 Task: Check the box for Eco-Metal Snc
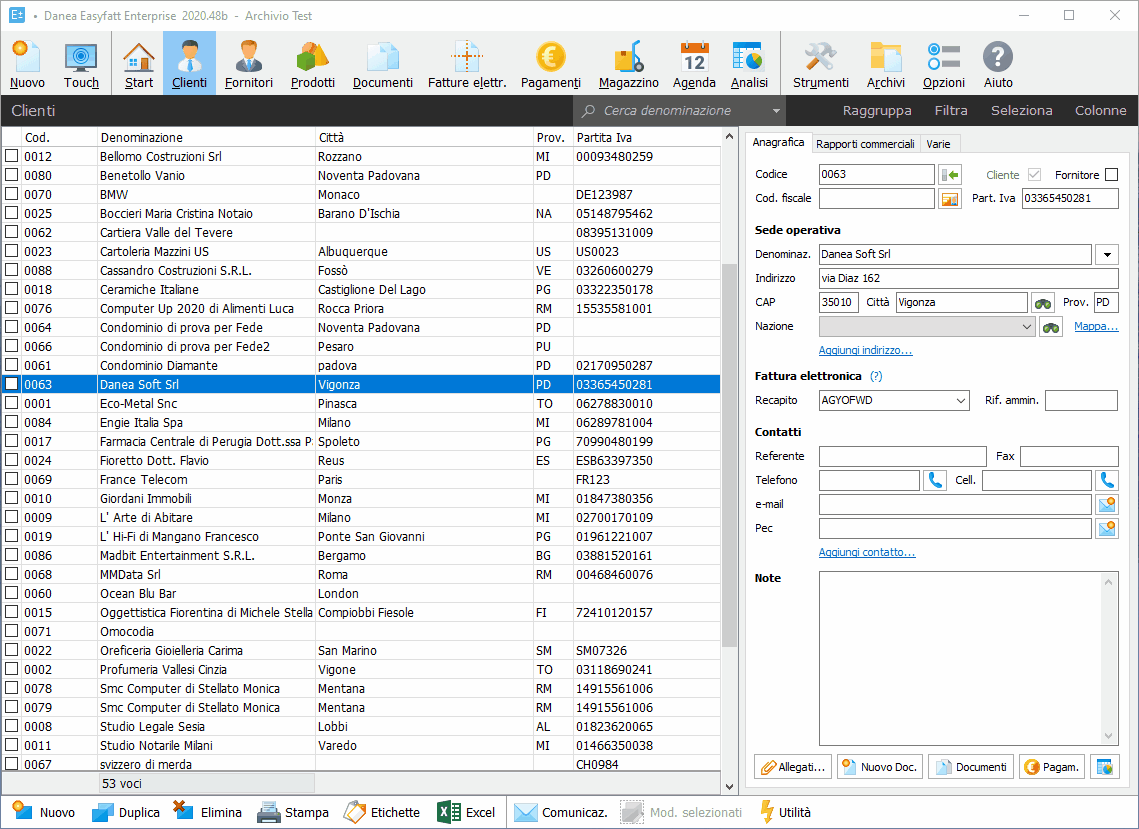(x=12, y=403)
